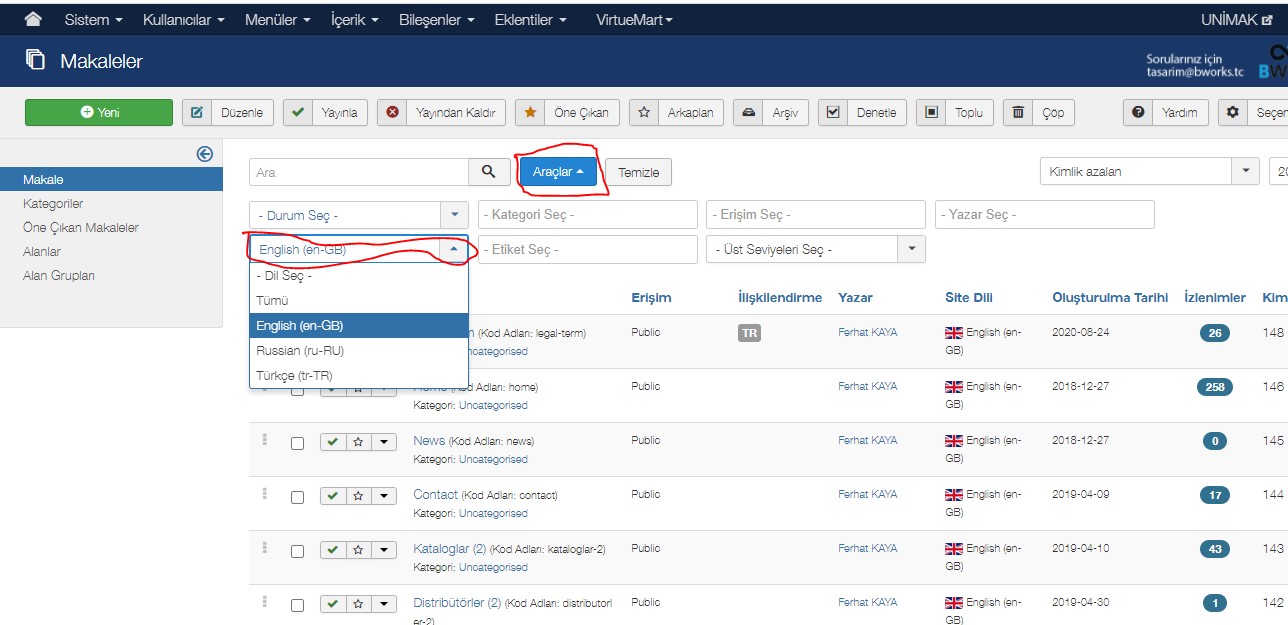The height and width of the screenshot is (625, 1288).
Task: Click the search magnifier icon
Action: tap(488, 172)
